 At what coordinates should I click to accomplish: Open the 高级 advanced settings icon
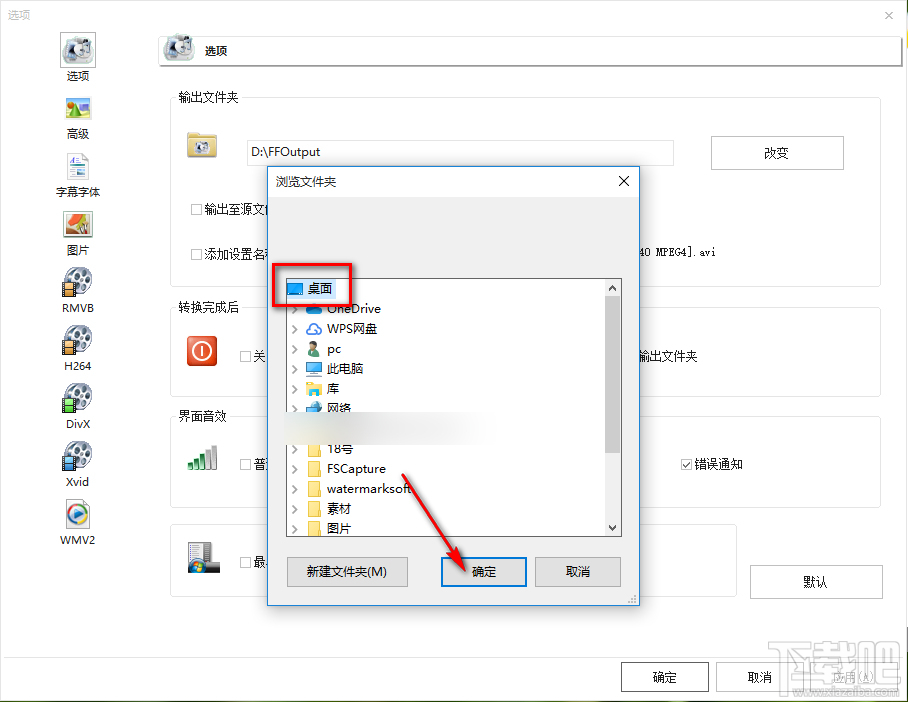click(78, 108)
